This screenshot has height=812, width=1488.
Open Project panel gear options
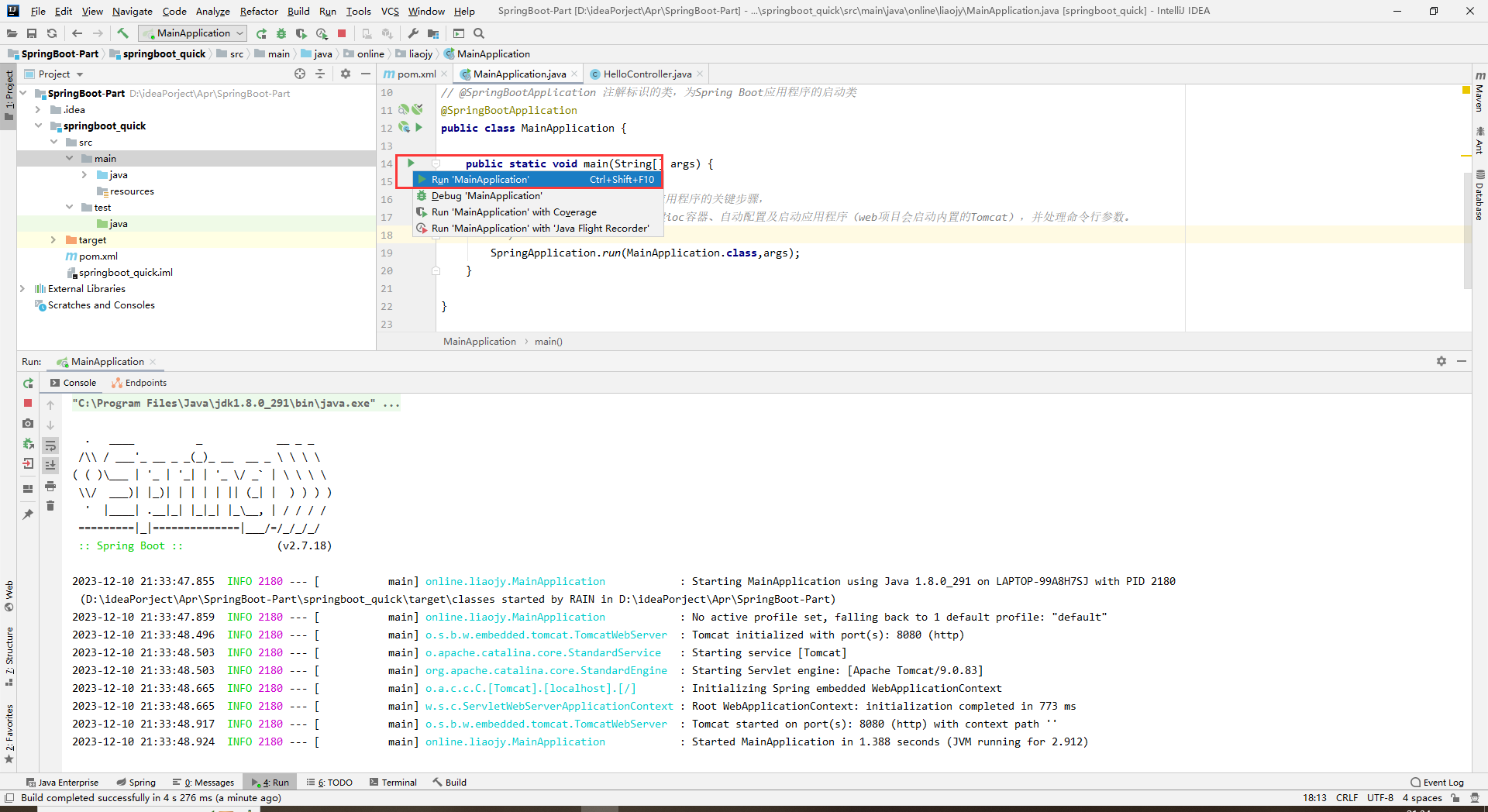click(x=346, y=74)
